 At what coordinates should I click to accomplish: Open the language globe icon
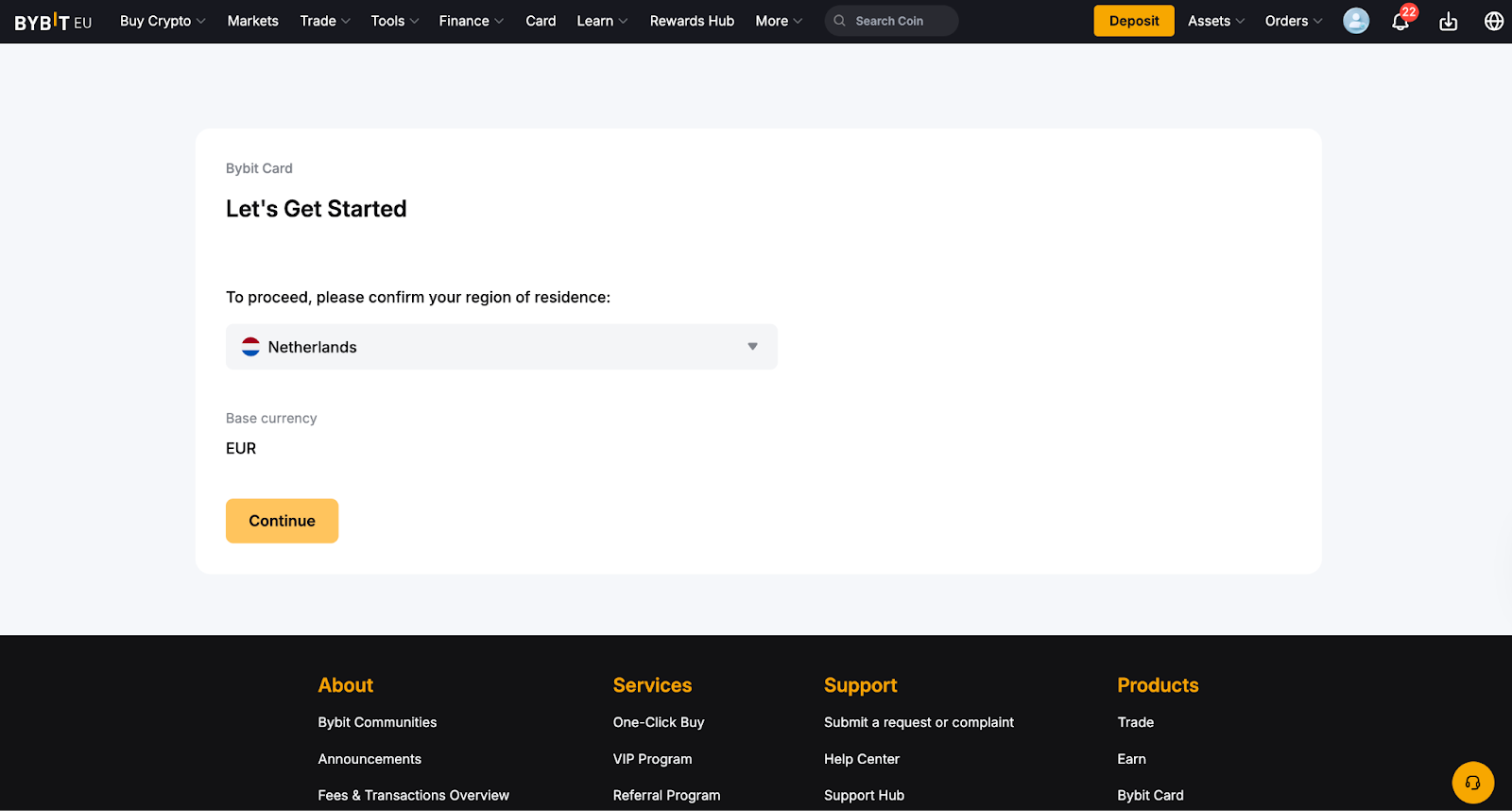(1494, 21)
